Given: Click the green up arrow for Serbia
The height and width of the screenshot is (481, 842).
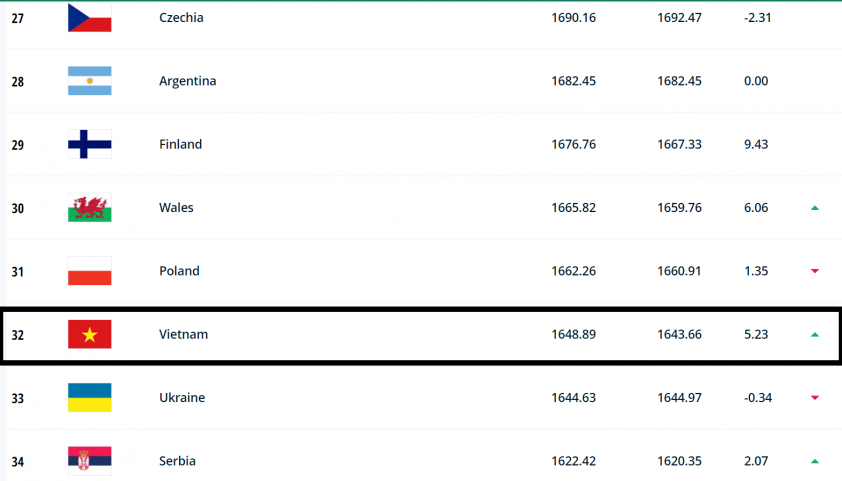Looking at the screenshot, I should [x=815, y=461].
